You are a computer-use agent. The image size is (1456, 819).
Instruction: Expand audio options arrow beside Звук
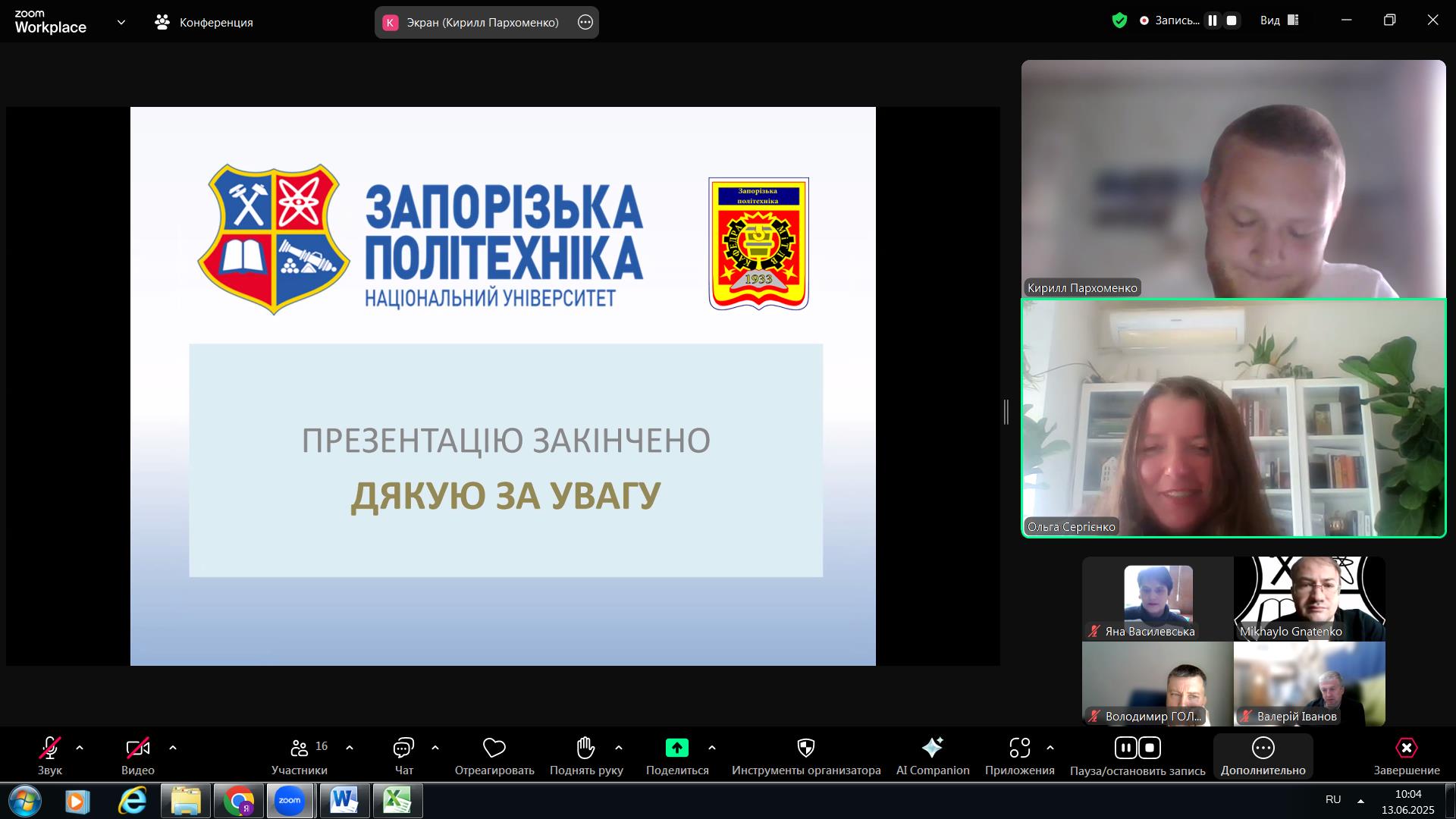(x=80, y=748)
